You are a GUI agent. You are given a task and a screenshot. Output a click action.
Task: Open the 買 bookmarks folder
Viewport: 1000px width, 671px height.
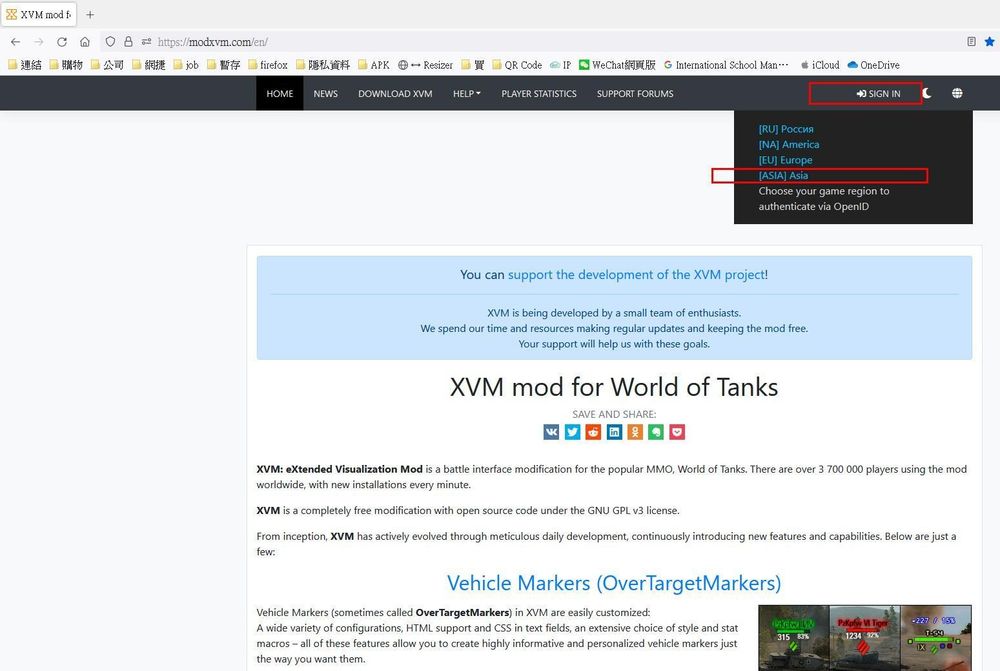pos(473,65)
